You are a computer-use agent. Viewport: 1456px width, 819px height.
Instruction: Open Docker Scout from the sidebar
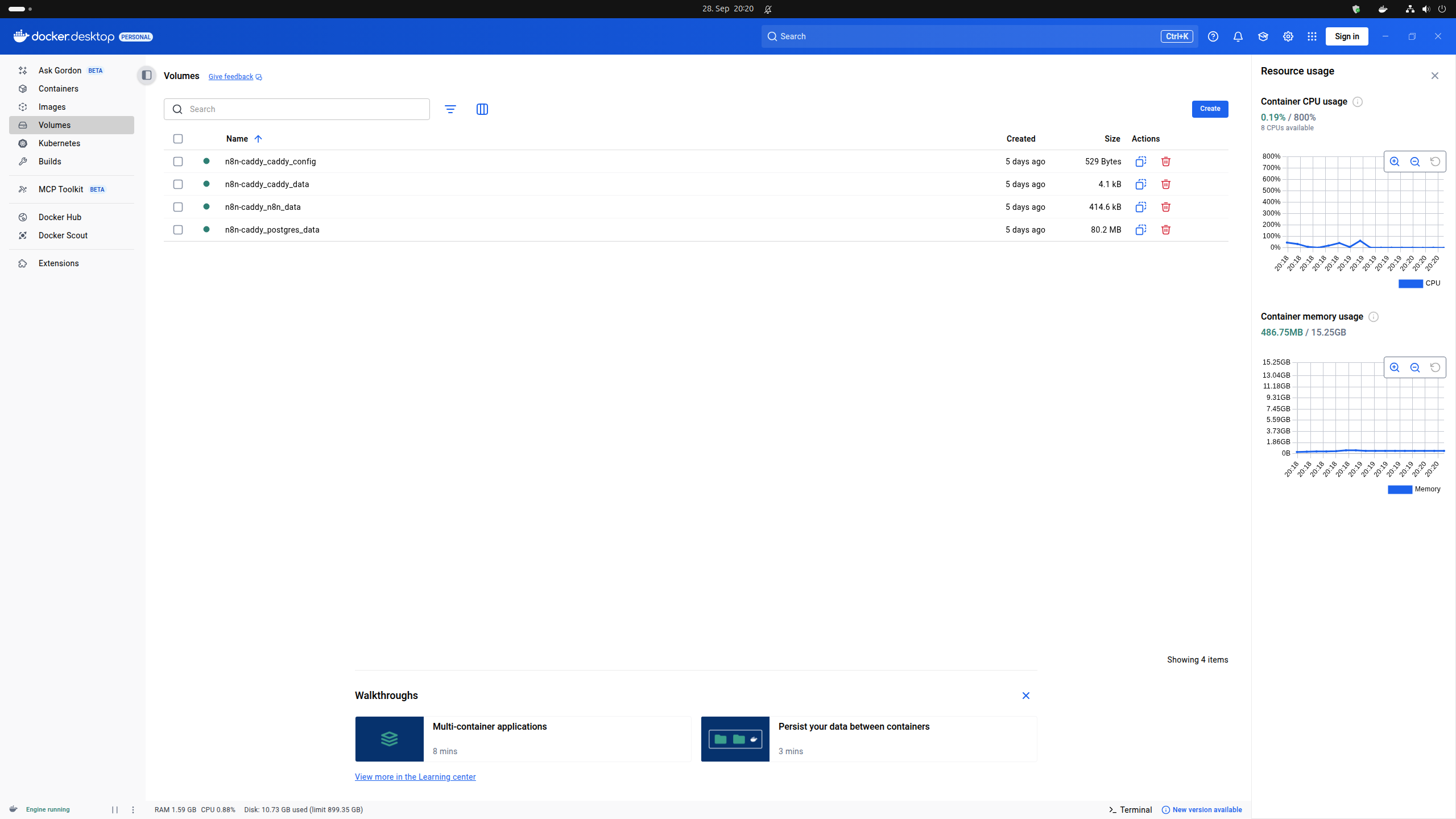[63, 235]
